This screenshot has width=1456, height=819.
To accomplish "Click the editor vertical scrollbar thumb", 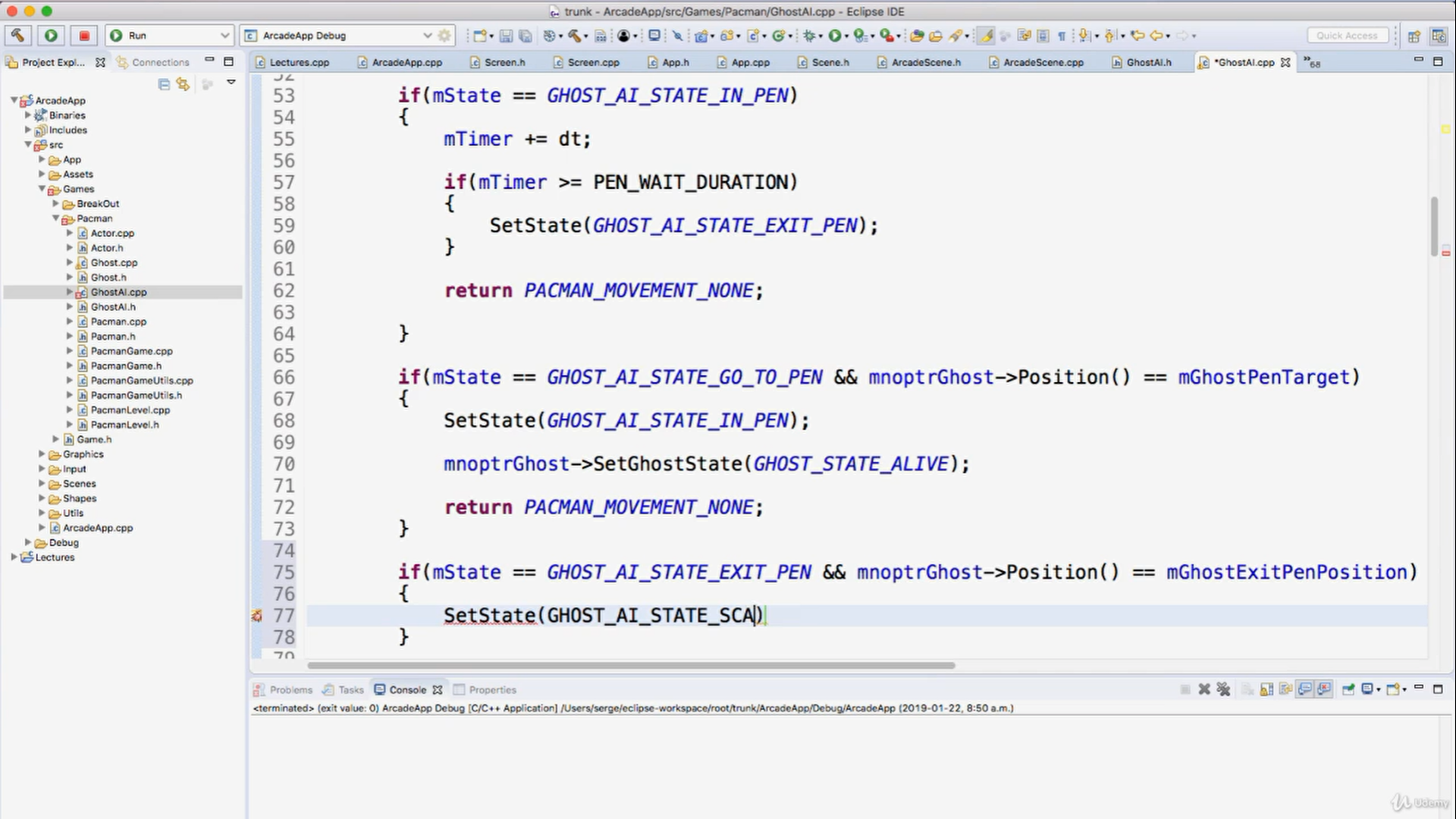I will pos(1434,226).
